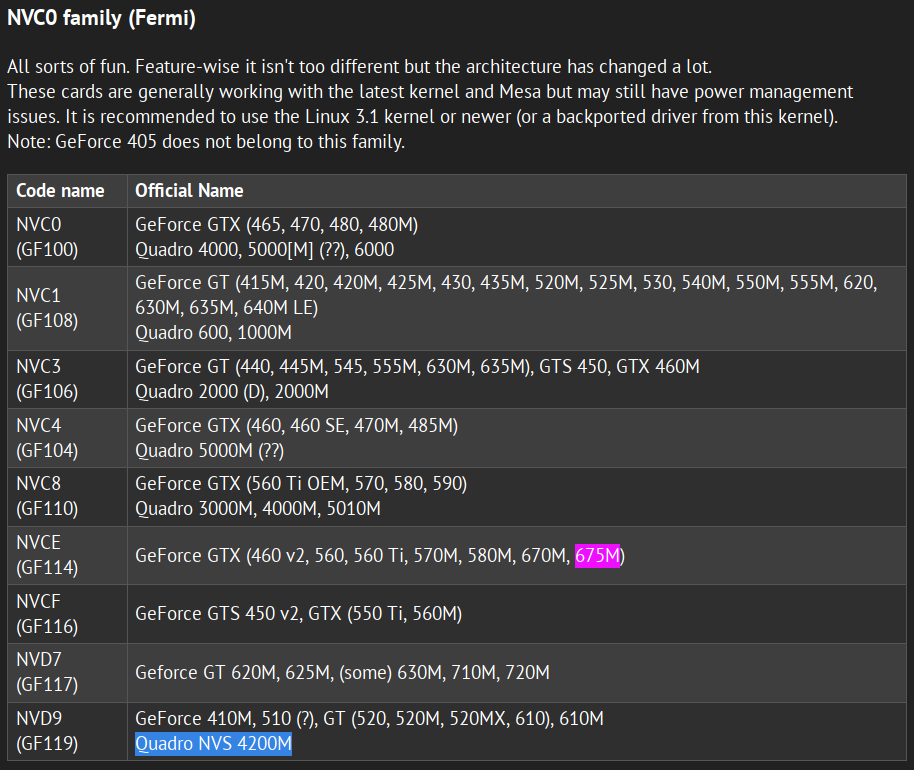Select the NVC3 (GF106) code name cell
Screen dimensions: 914x770
click(x=47, y=379)
